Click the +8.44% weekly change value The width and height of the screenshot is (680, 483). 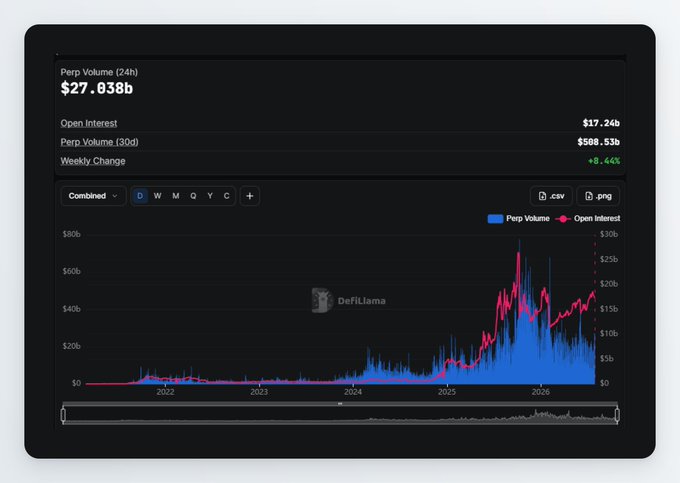click(604, 161)
